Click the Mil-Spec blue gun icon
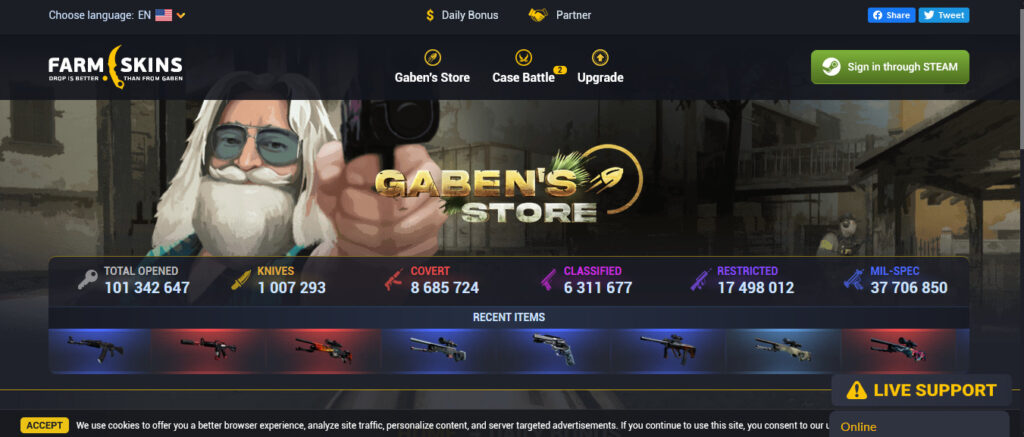This screenshot has width=1024, height=437. click(854, 280)
